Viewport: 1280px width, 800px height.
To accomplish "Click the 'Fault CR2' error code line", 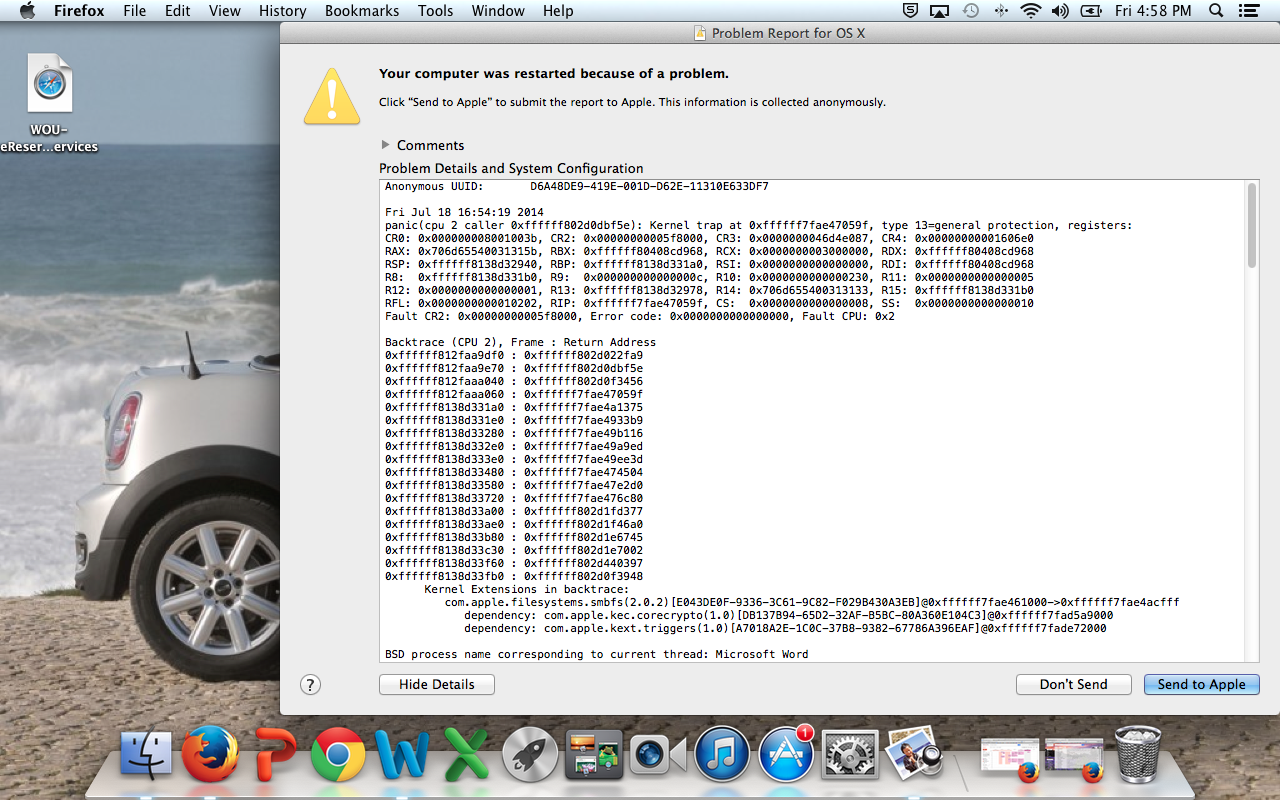I will (640, 316).
